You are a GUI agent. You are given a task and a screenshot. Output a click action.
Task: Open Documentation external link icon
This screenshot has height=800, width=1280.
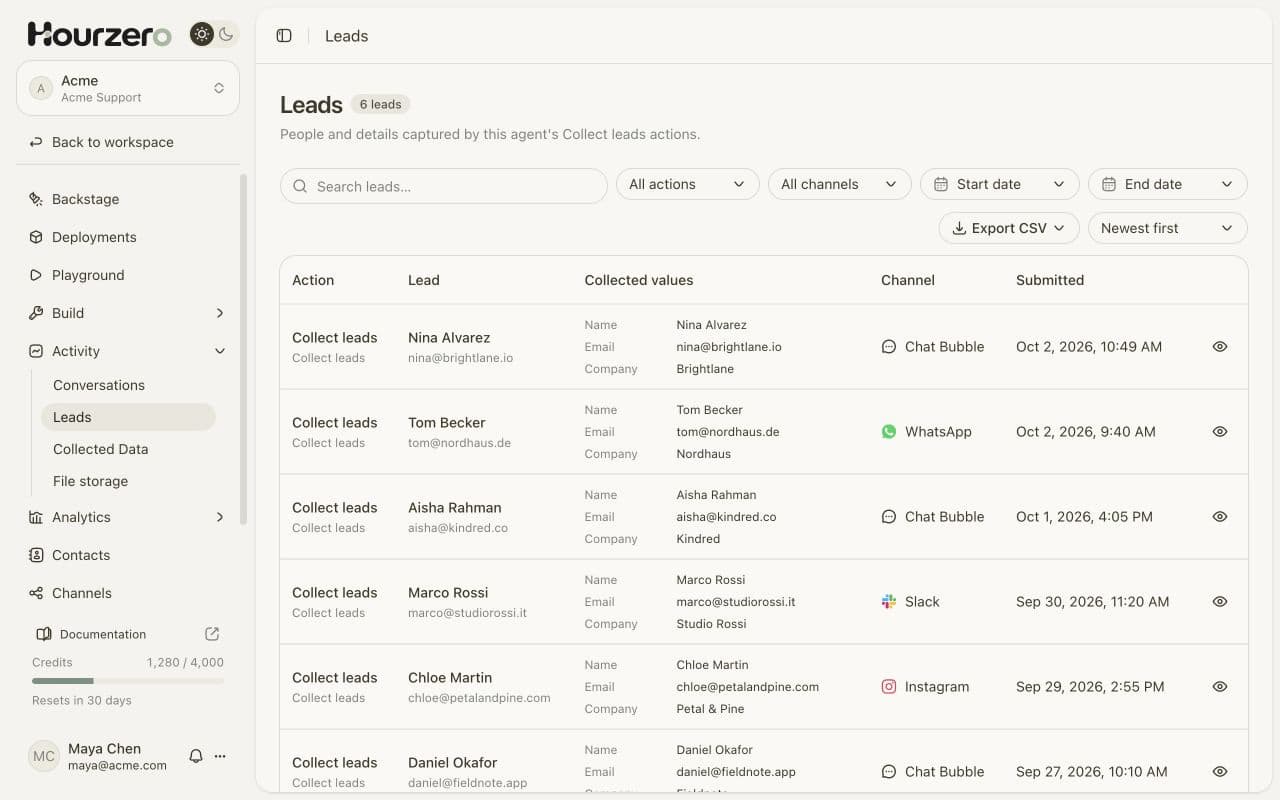tap(212, 634)
